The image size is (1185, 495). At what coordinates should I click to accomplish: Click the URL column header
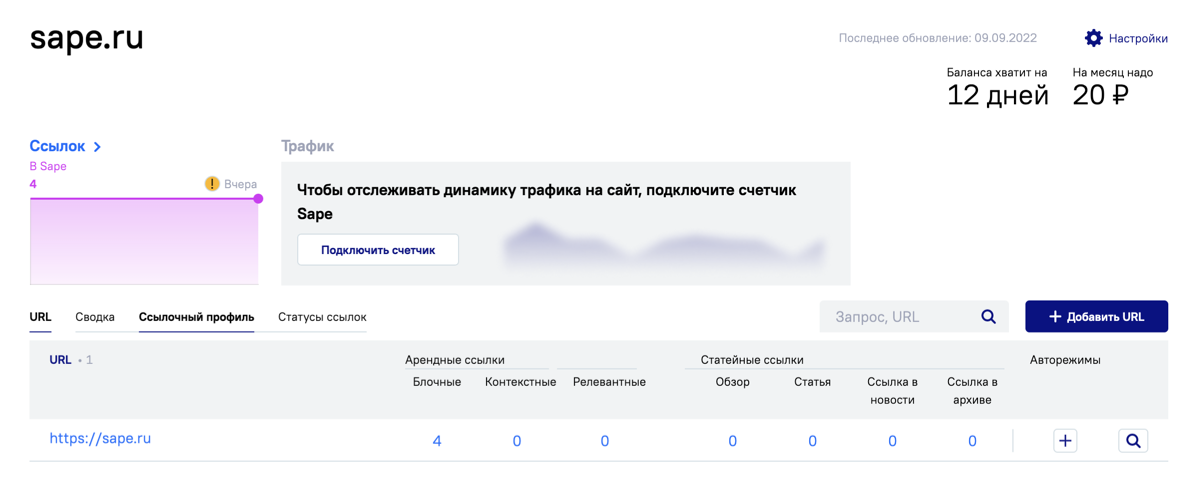coord(60,360)
